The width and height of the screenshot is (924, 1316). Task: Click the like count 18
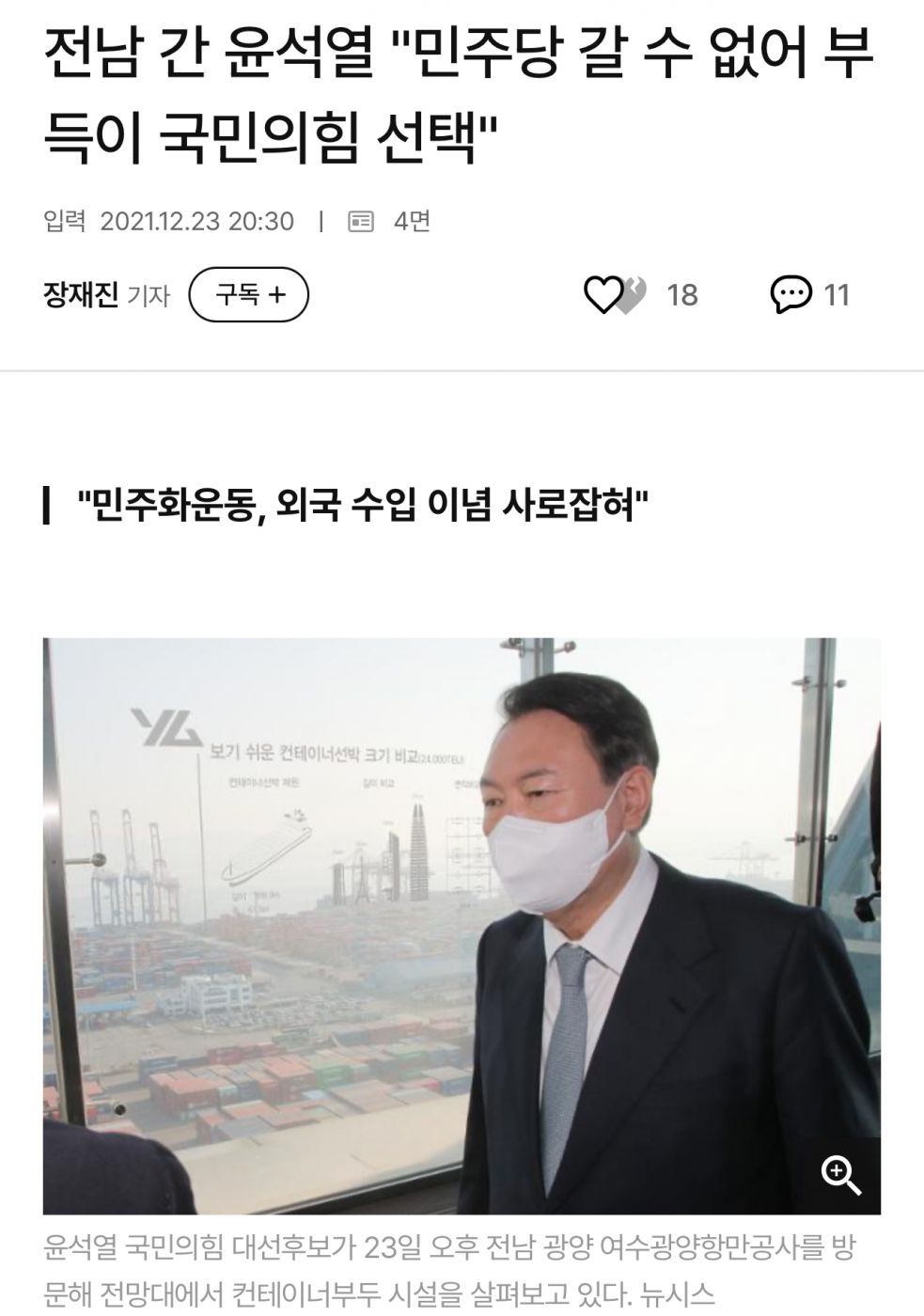pos(682,295)
